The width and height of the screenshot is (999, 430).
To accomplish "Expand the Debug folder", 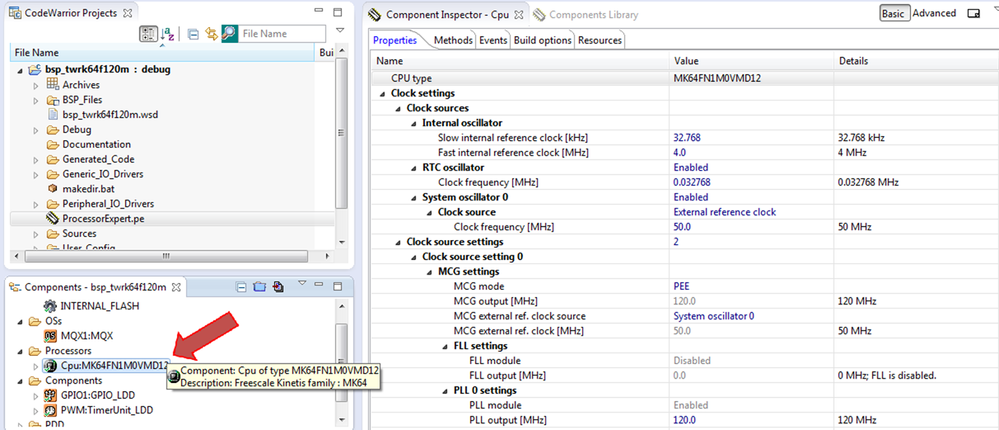I will (x=36, y=130).
